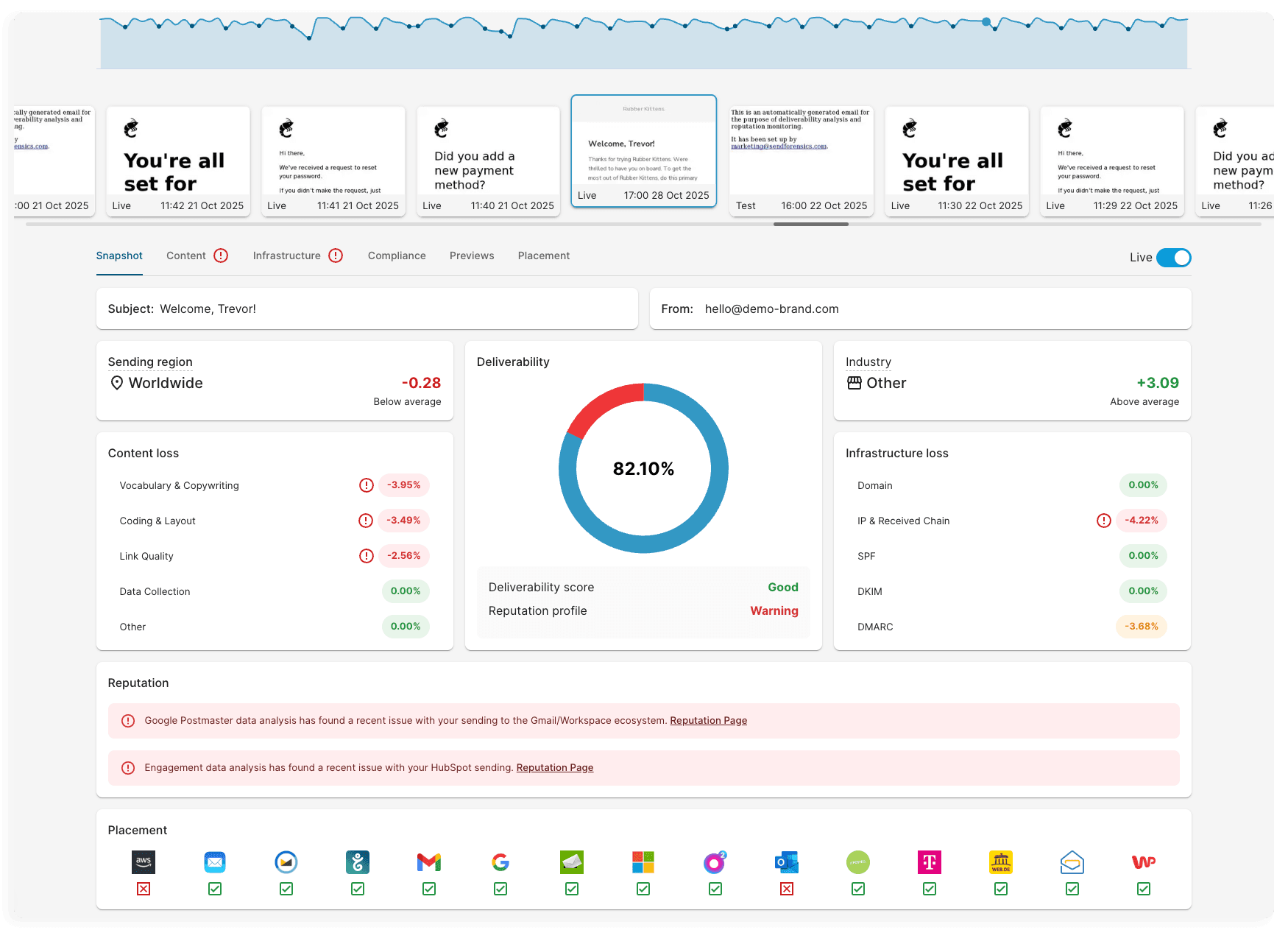This screenshot has width=1288, height=930.
Task: Click the warning icon beside Vocabulary & Copywriting
Action: pos(366,485)
